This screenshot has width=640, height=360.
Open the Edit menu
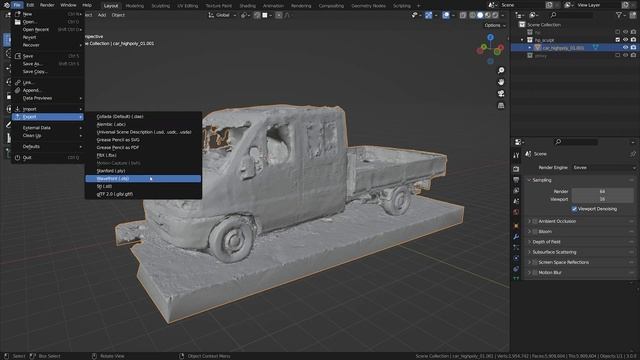point(30,5)
